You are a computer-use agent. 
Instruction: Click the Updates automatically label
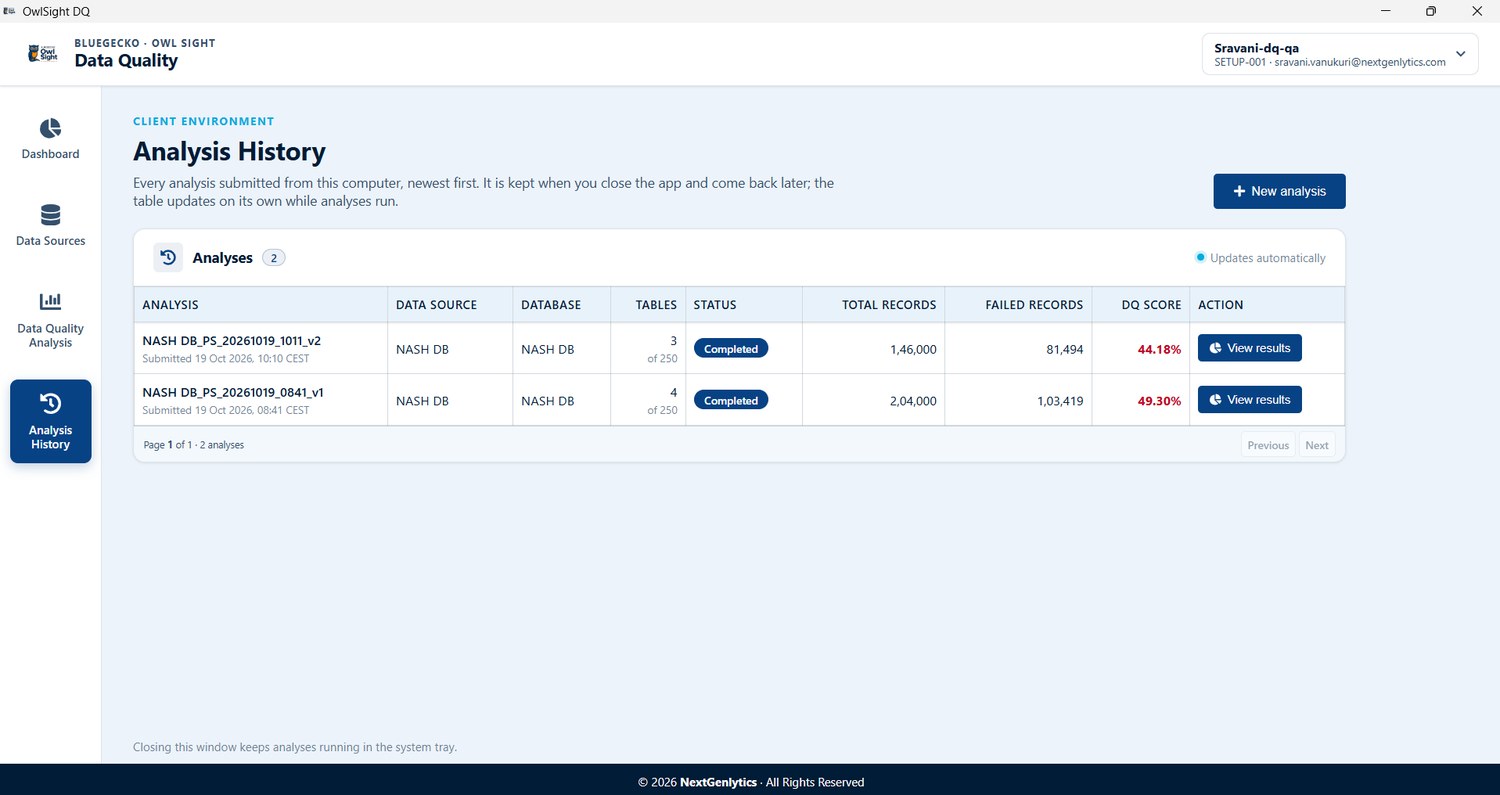pyautogui.click(x=1268, y=258)
